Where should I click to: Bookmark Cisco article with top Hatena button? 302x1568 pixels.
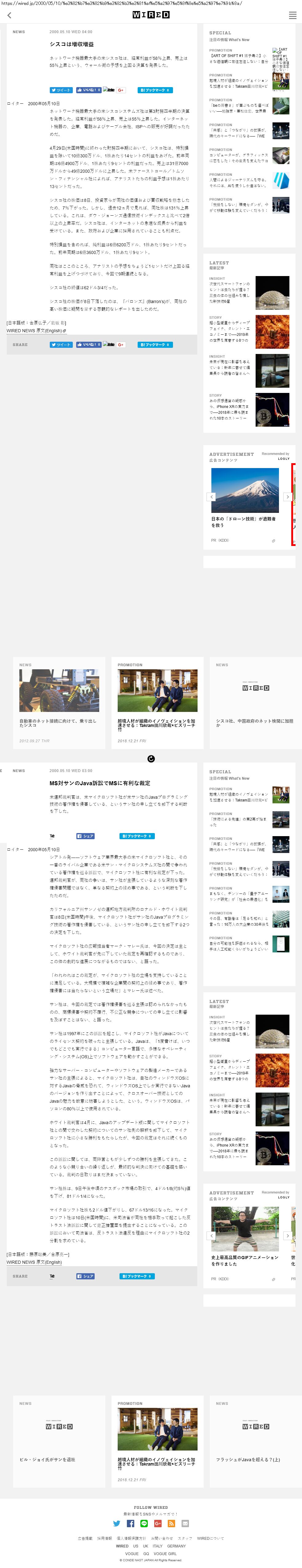[x=155, y=90]
